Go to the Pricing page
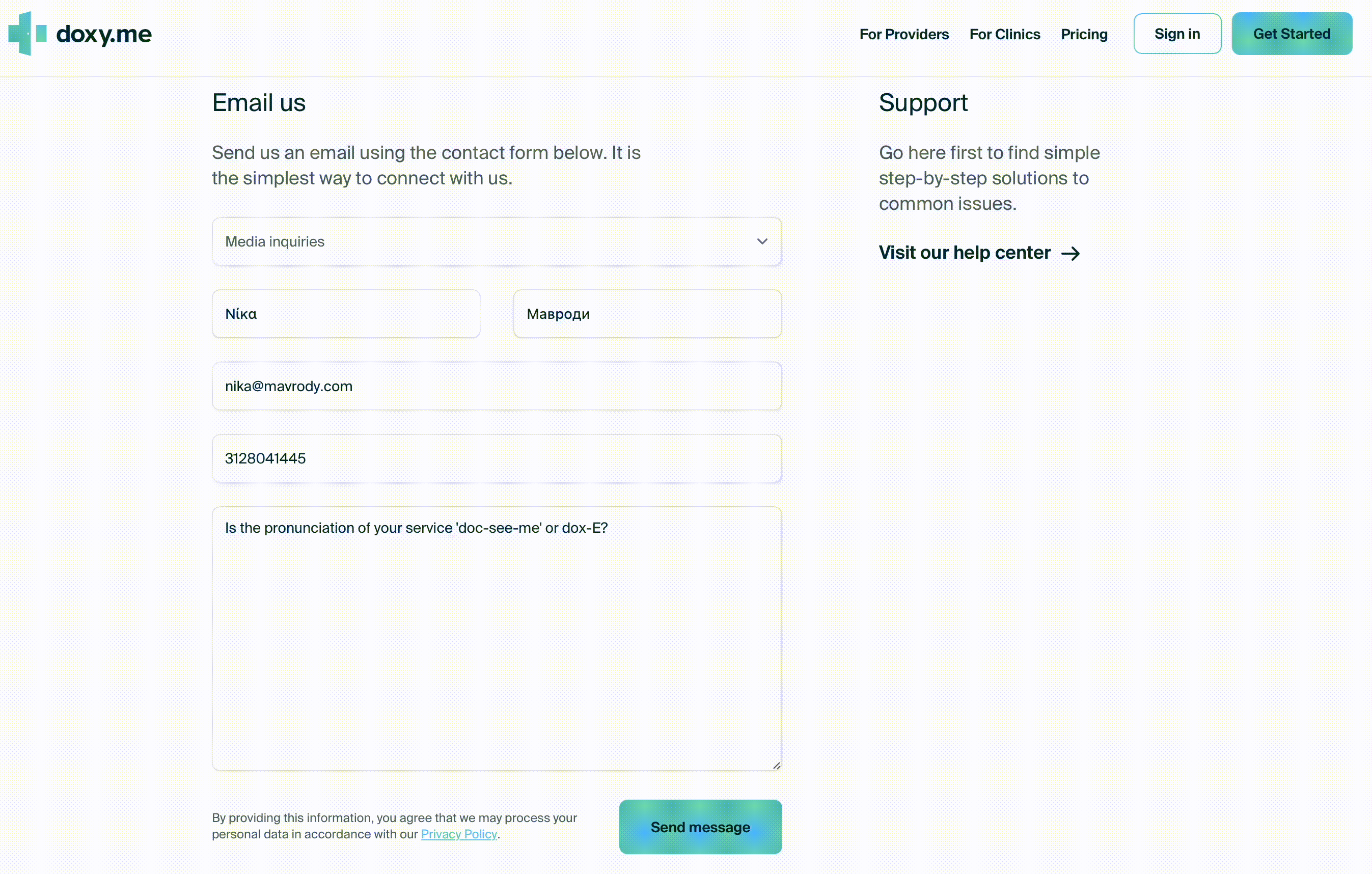 [1084, 34]
